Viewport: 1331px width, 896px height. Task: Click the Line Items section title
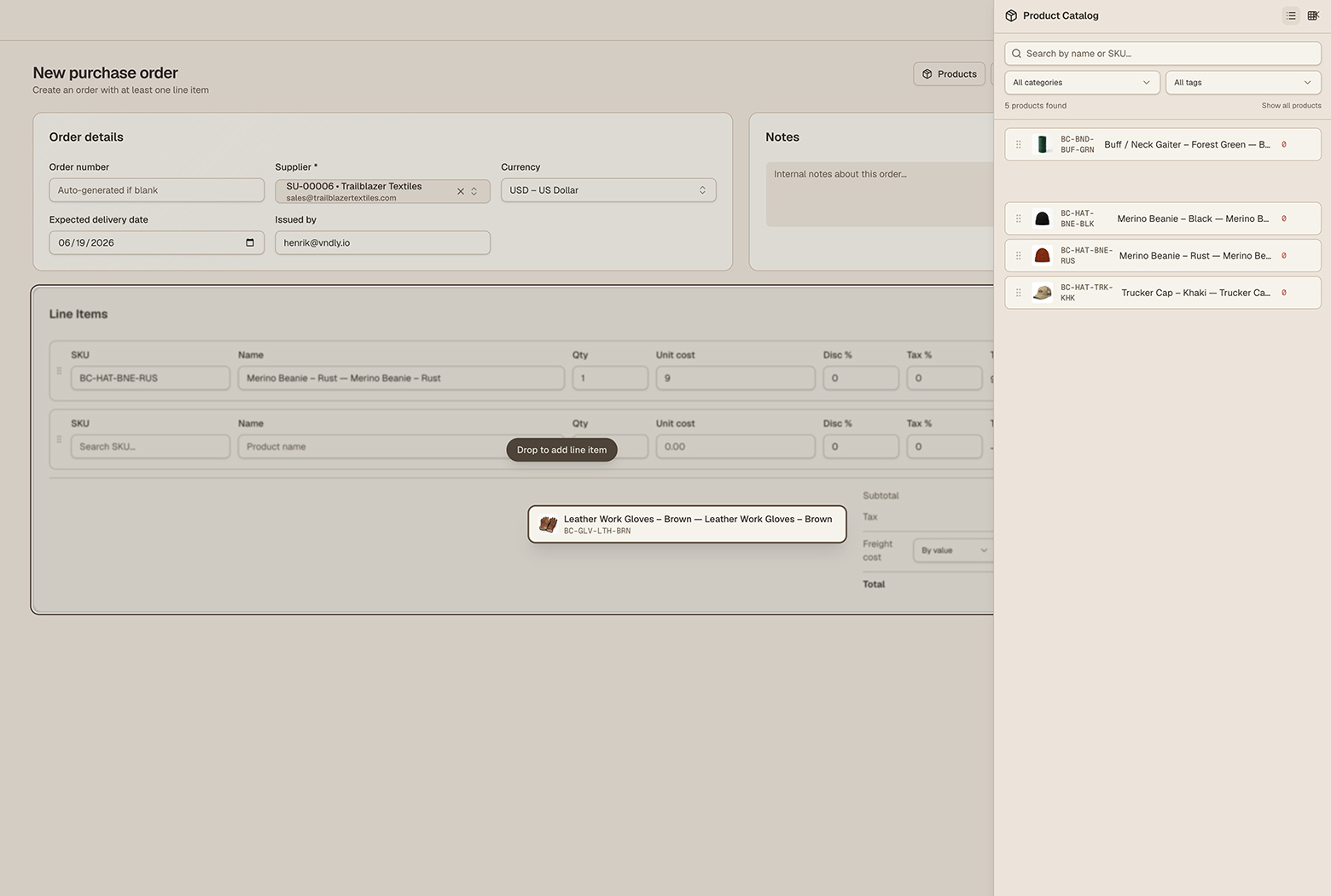(x=78, y=314)
